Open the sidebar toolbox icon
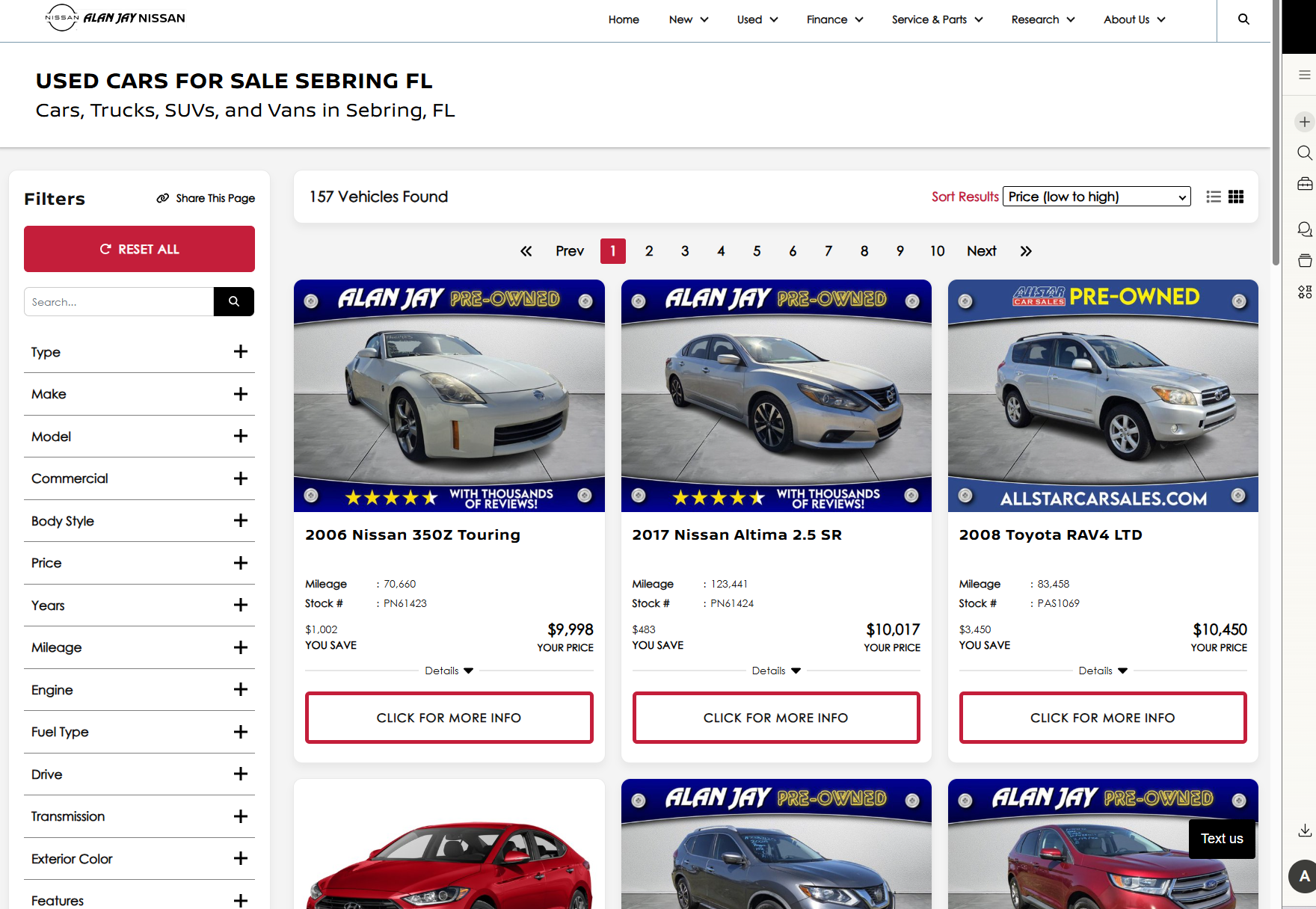Image resolution: width=1316 pixels, height=909 pixels. pyautogui.click(x=1305, y=184)
